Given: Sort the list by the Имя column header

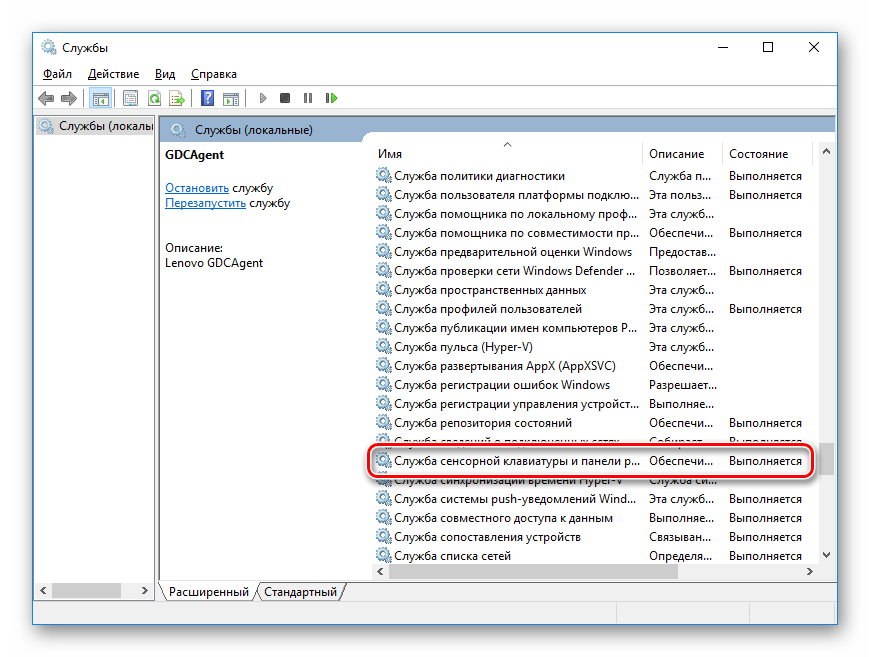Looking at the screenshot, I should coord(390,154).
